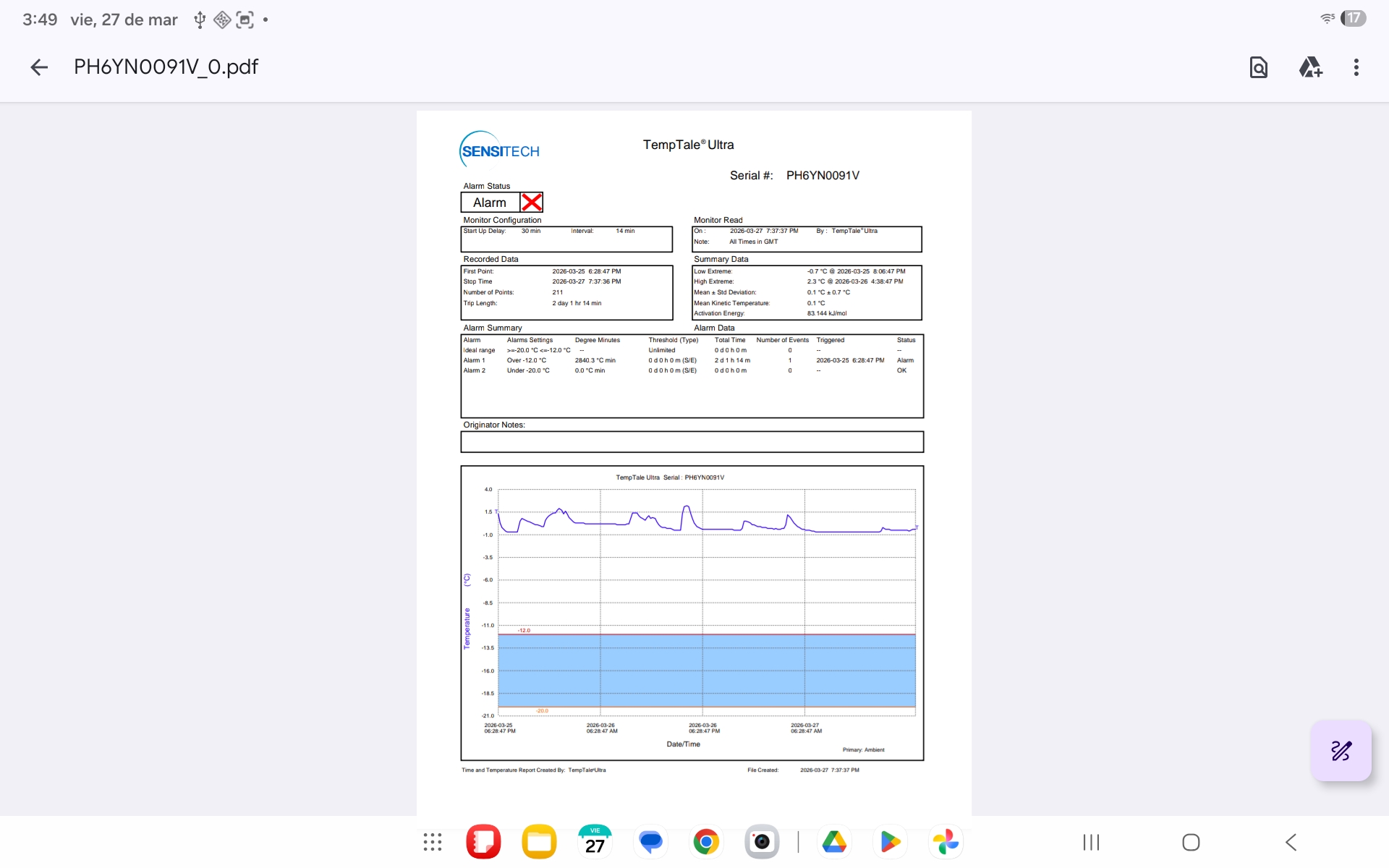Image resolution: width=1389 pixels, height=868 pixels.
Task: Tap the floating annotate pen button
Action: click(x=1341, y=750)
